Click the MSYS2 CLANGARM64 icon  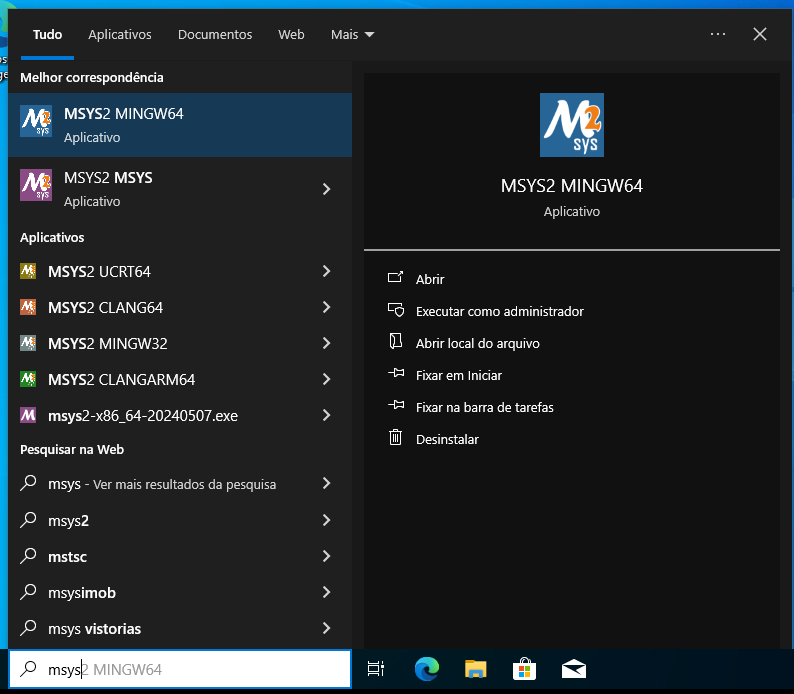[30, 379]
